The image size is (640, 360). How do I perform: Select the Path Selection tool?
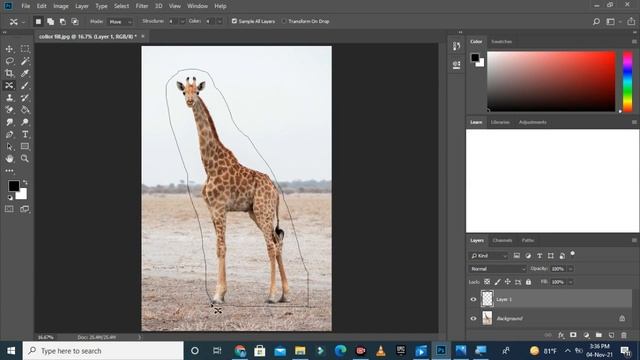(9, 147)
